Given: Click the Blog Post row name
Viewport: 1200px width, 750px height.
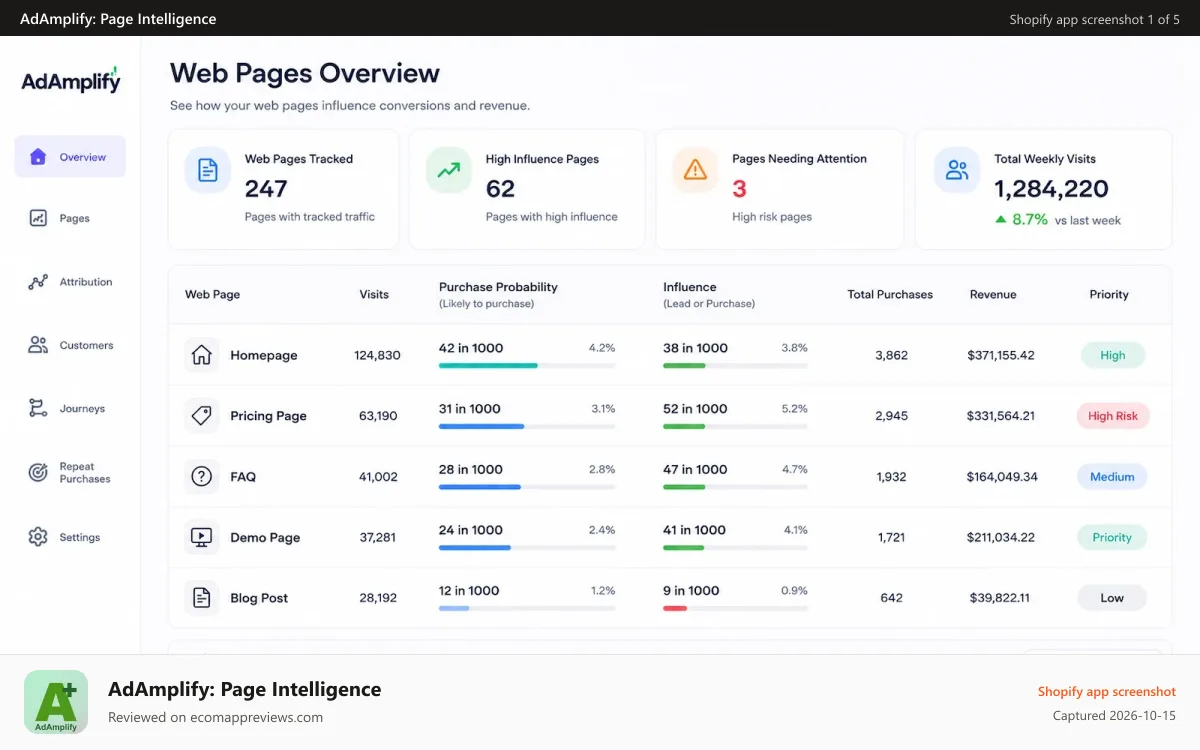Looking at the screenshot, I should (259, 598).
